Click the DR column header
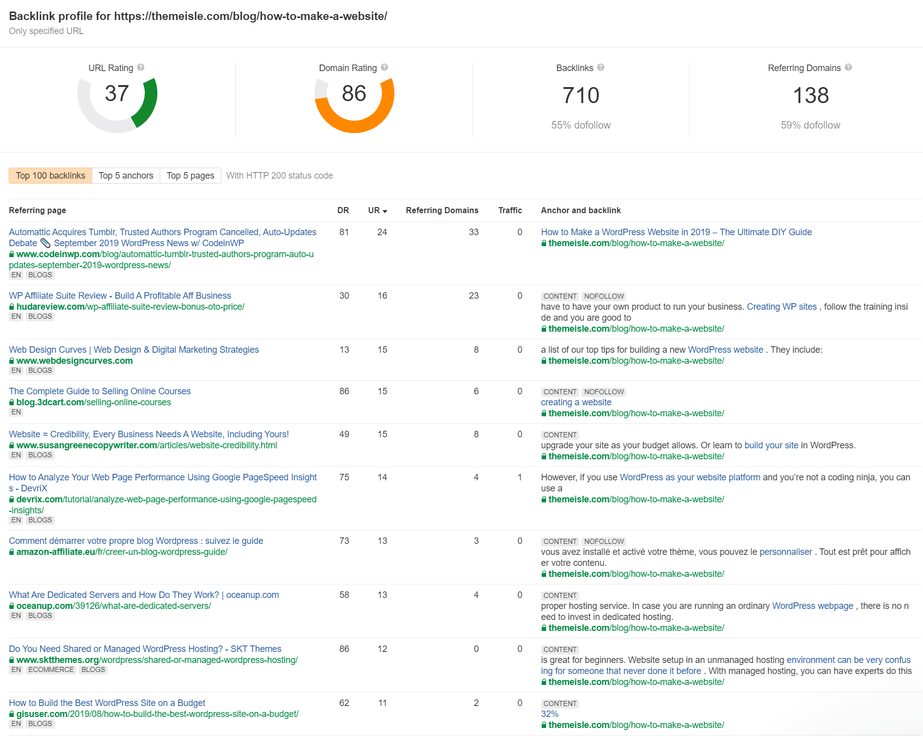 (x=343, y=210)
